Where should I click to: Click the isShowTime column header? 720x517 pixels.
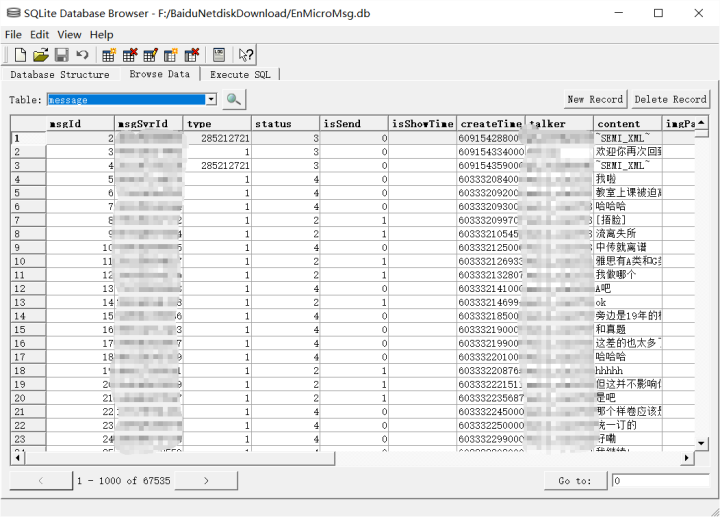coord(422,124)
